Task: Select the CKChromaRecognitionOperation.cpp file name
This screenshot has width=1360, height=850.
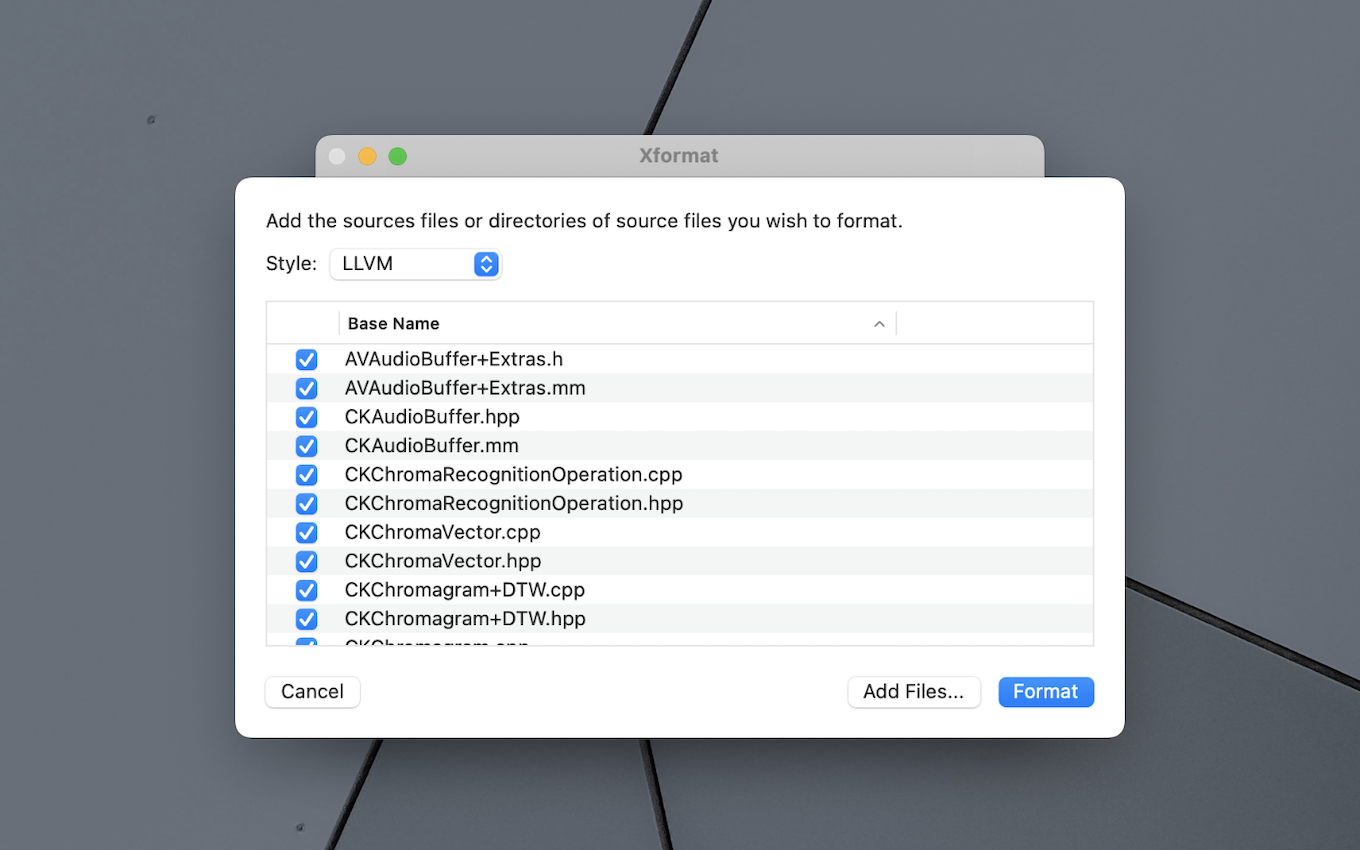Action: (x=514, y=475)
